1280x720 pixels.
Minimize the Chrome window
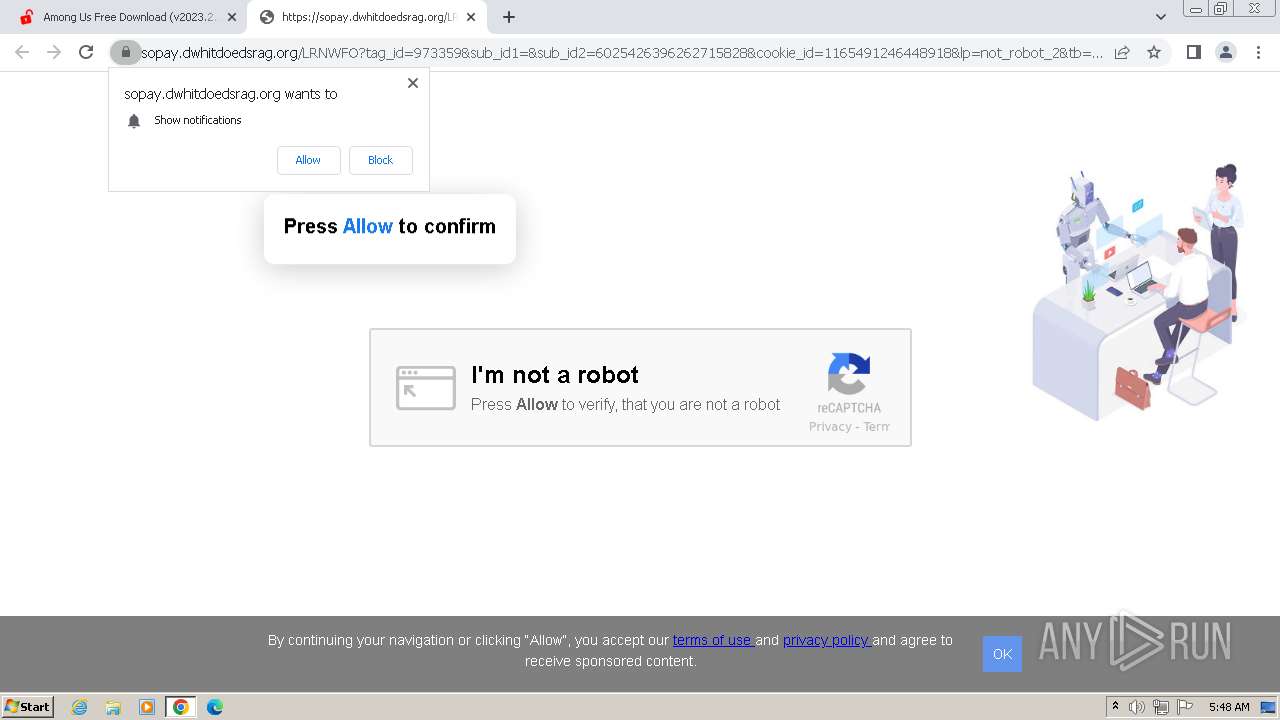[1195, 9]
